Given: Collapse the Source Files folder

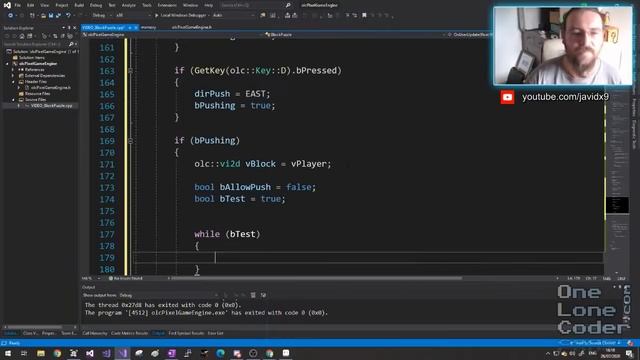Looking at the screenshot, I should click(x=13, y=100).
